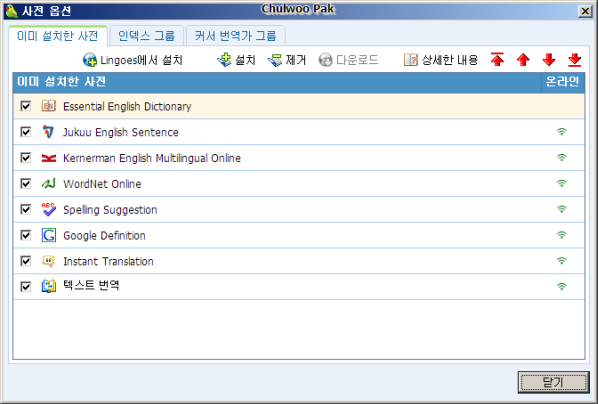The width and height of the screenshot is (598, 404).
Task: Click Kernerman red K icon
Action: coord(48,158)
